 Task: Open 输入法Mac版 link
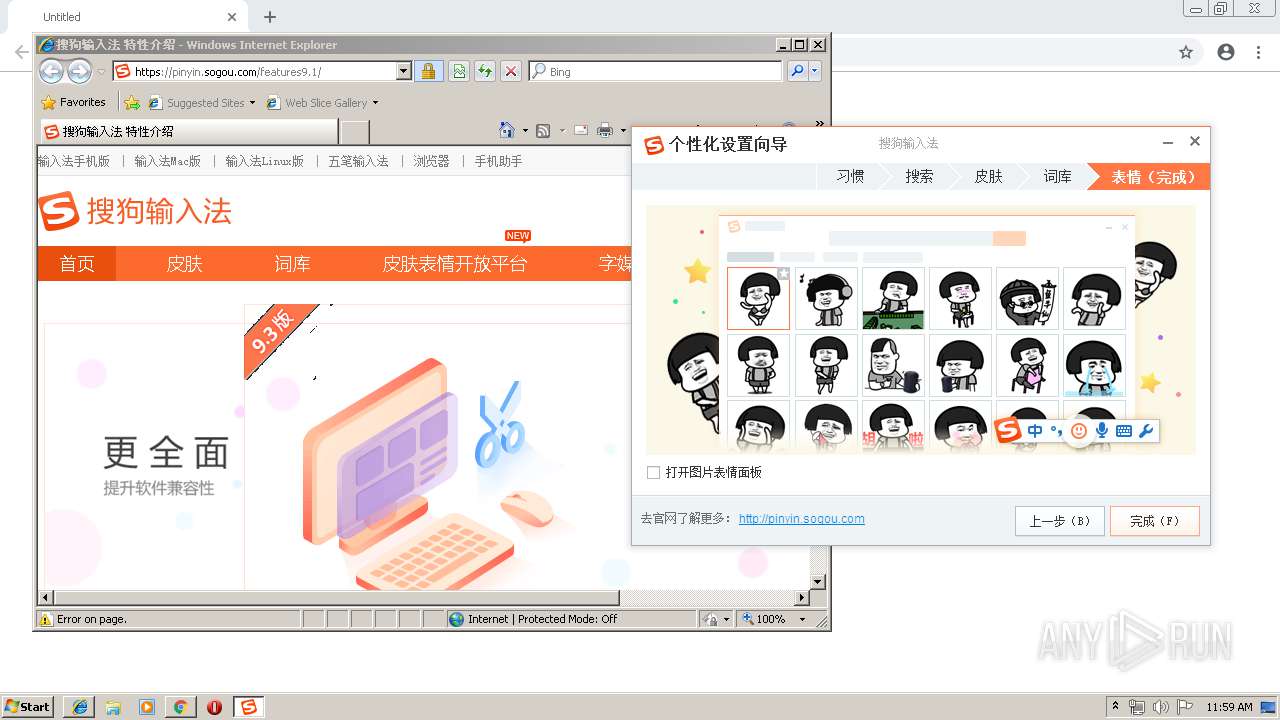167,161
